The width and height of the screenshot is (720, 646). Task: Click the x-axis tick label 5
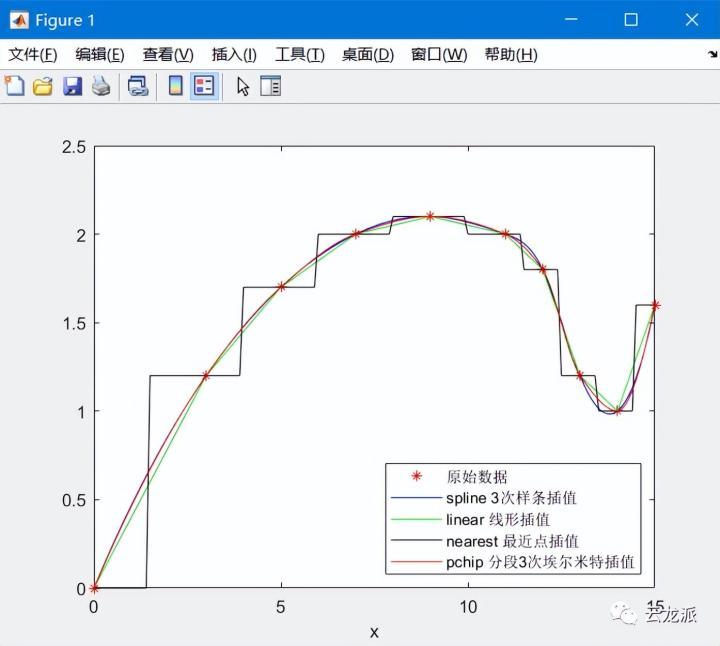coord(281,607)
